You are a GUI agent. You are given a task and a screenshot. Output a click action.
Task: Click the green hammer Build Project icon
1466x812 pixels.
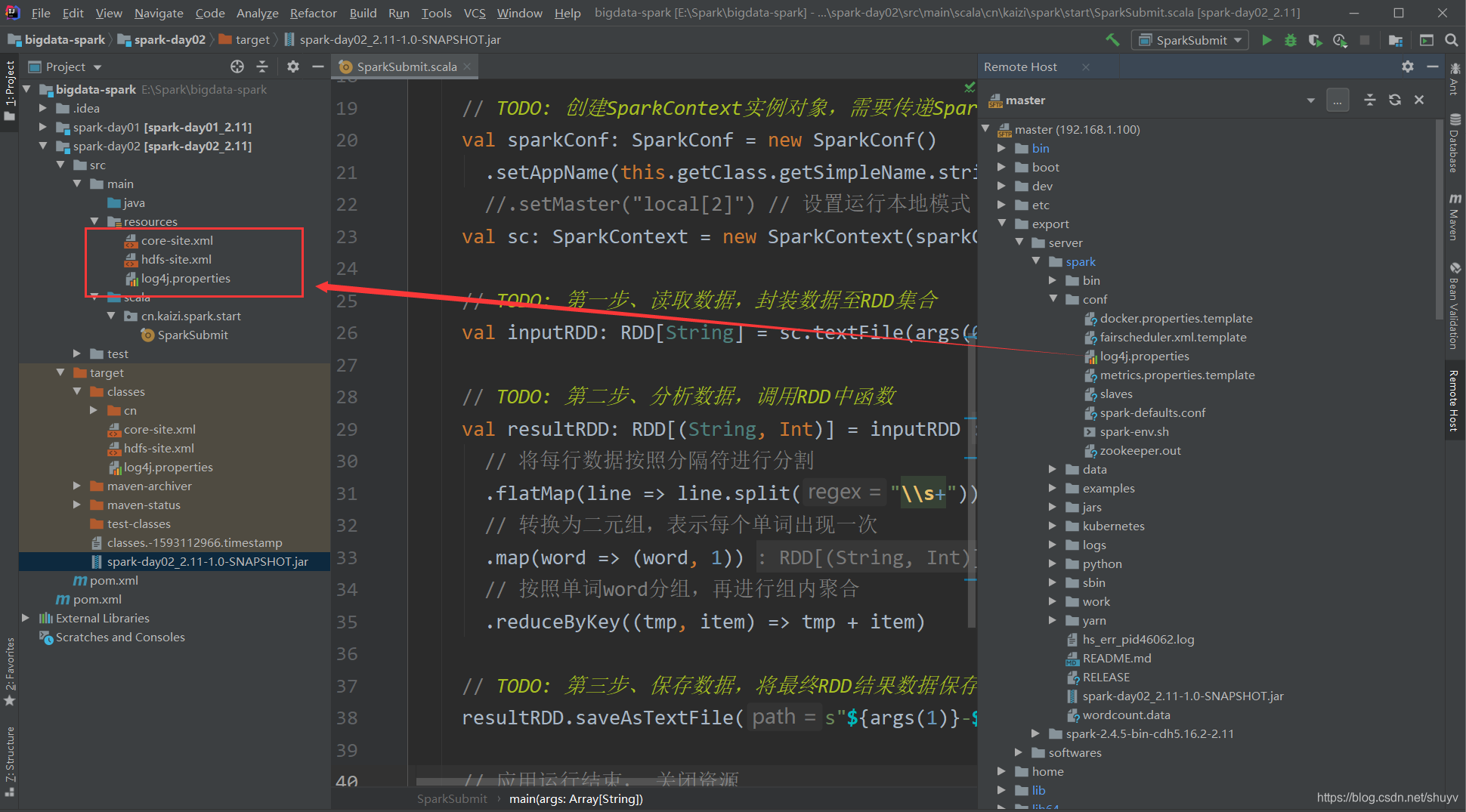coord(1112,40)
